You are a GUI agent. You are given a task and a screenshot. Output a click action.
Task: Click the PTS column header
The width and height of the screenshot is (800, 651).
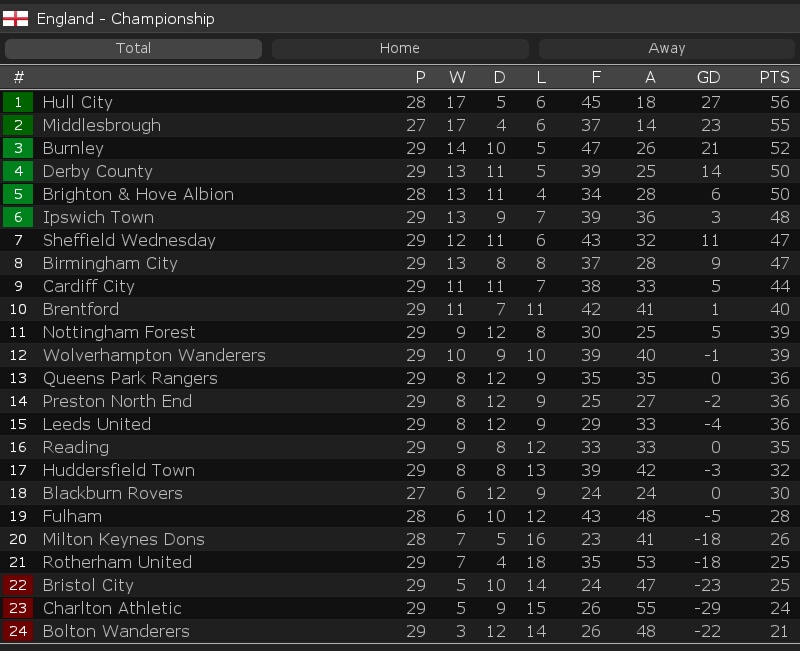[774, 77]
